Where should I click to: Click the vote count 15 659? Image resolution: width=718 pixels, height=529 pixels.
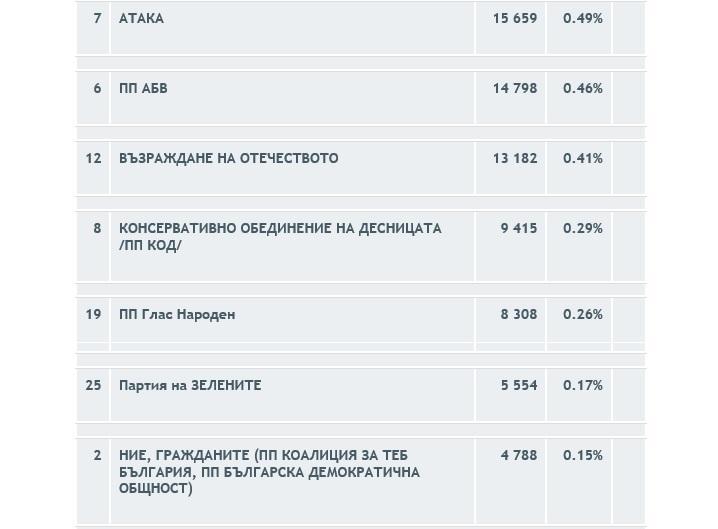514,19
